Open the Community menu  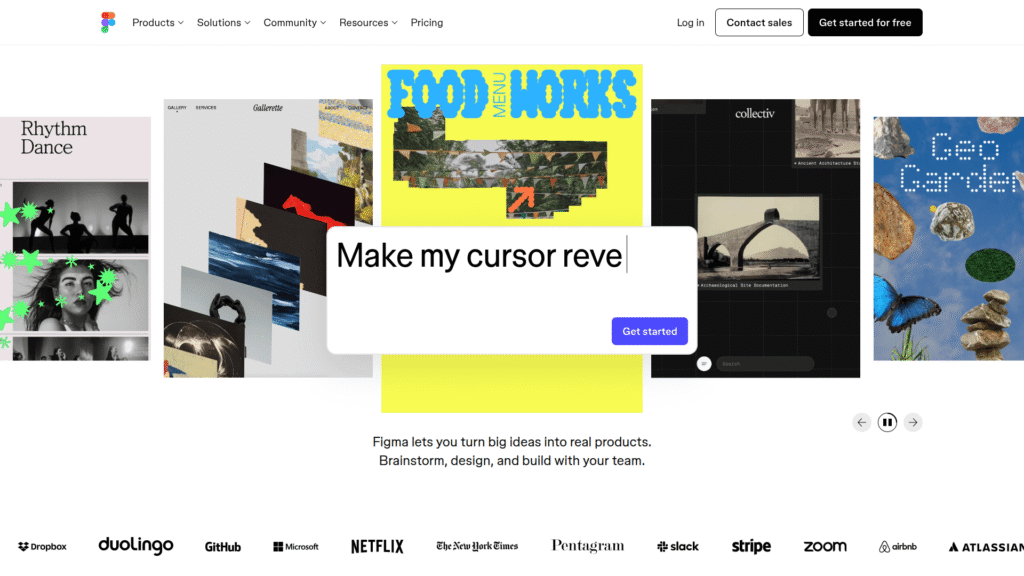click(x=294, y=22)
